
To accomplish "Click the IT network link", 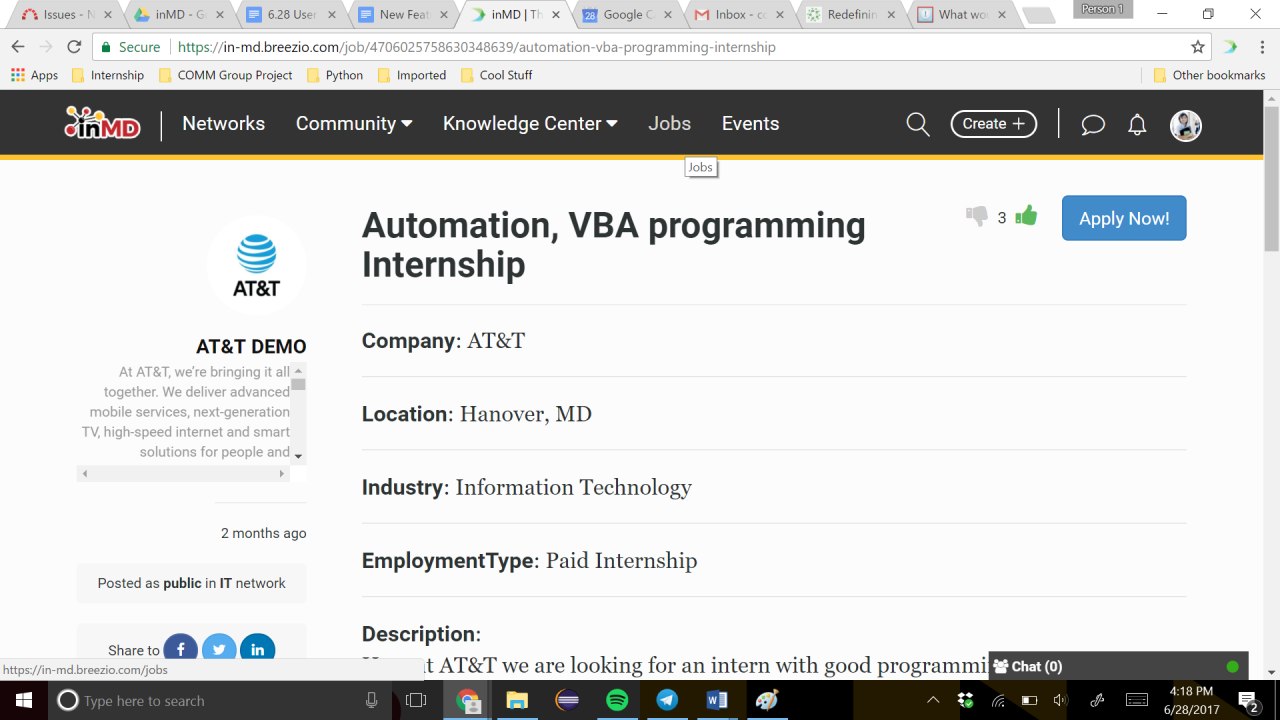I will [x=226, y=583].
